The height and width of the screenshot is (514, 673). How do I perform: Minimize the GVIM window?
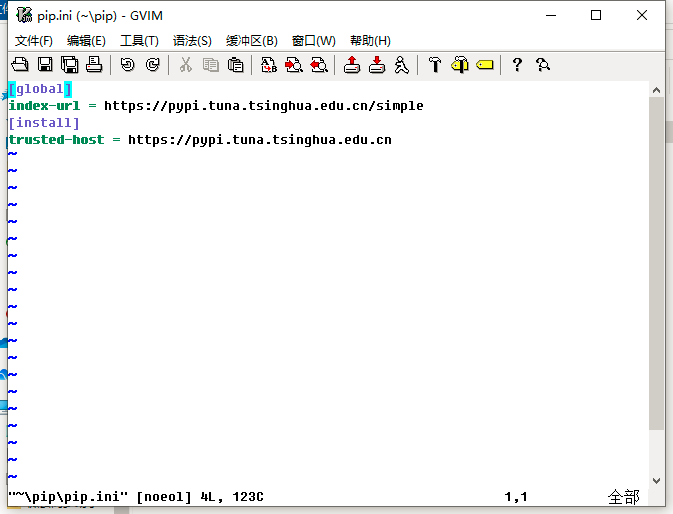(x=551, y=15)
